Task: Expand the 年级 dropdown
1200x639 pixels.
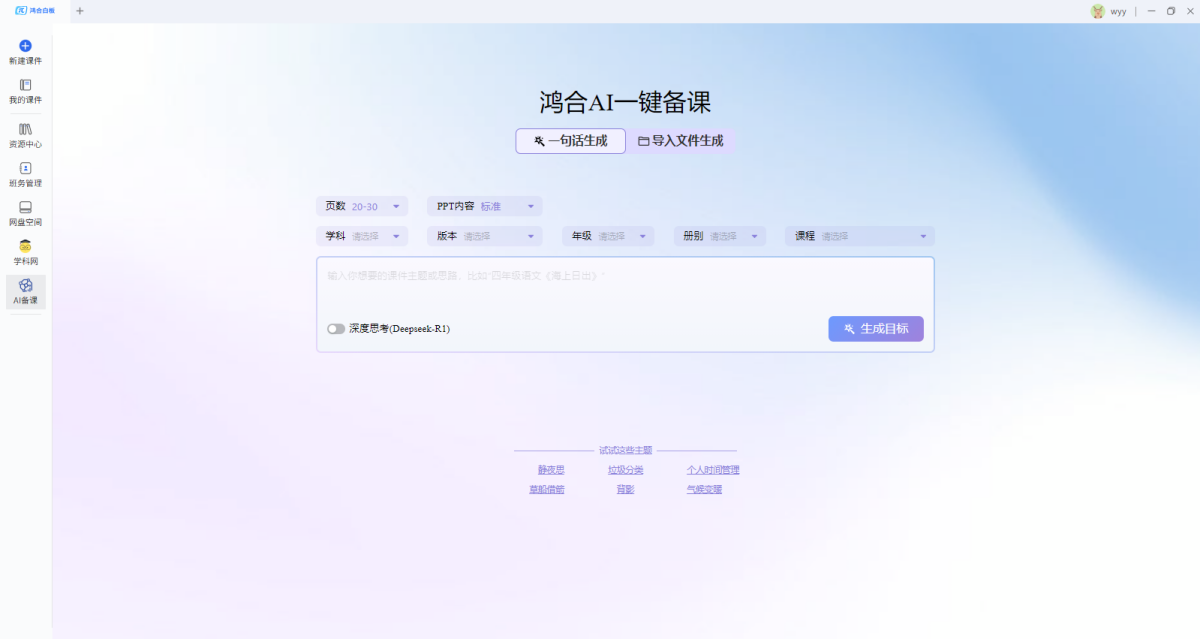Action: 608,236
